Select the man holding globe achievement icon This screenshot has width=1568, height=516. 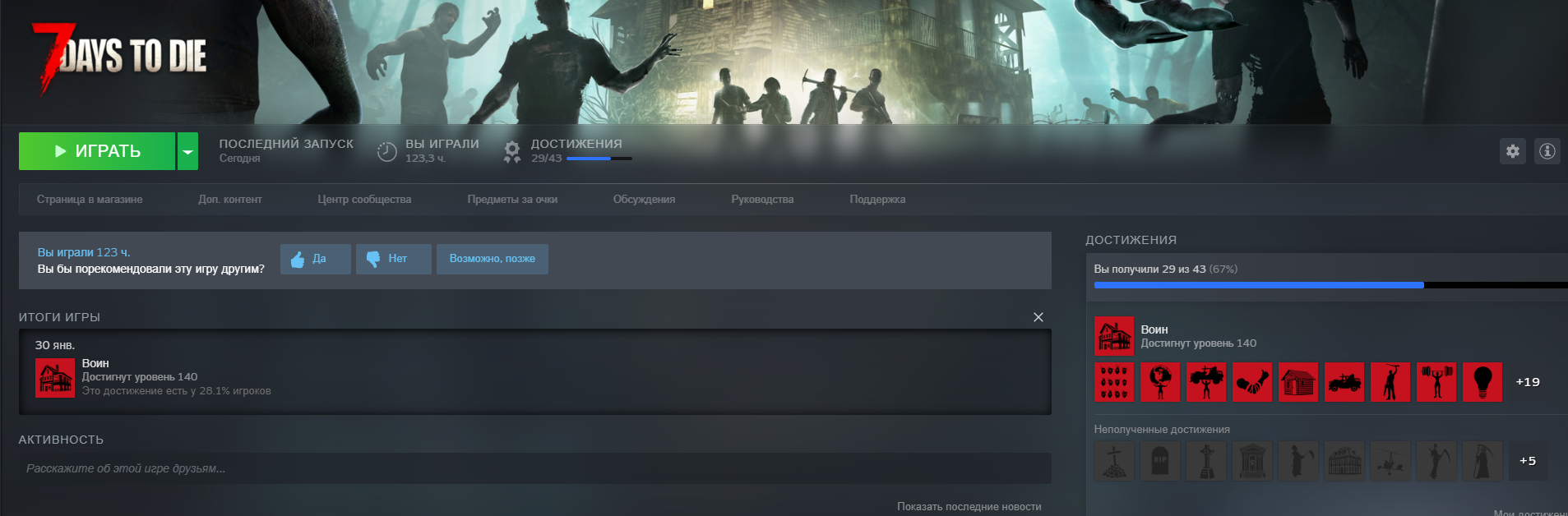[1160, 382]
